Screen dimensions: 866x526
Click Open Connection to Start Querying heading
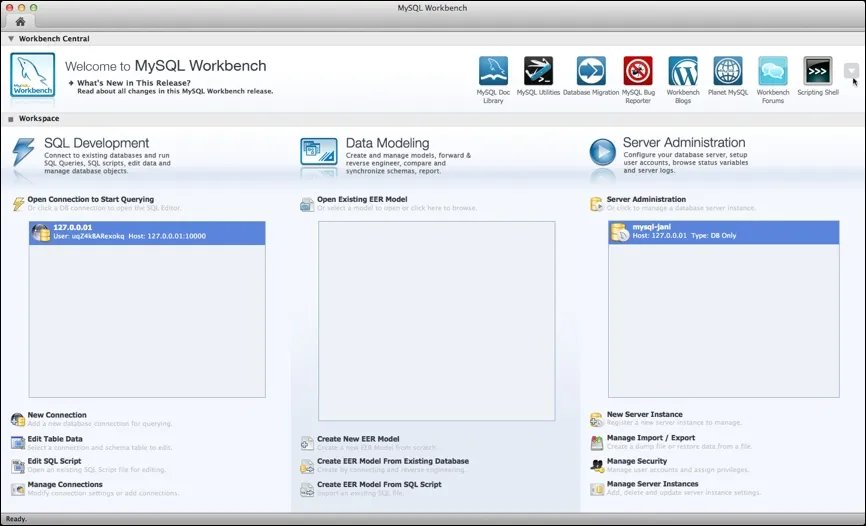coord(91,199)
